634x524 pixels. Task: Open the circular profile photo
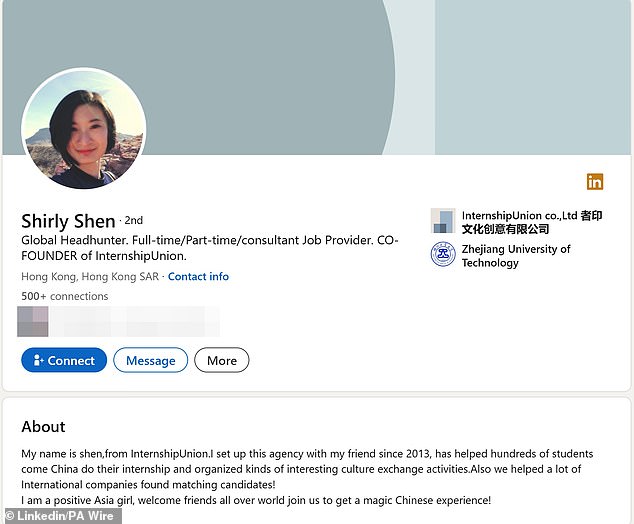[x=84, y=129]
